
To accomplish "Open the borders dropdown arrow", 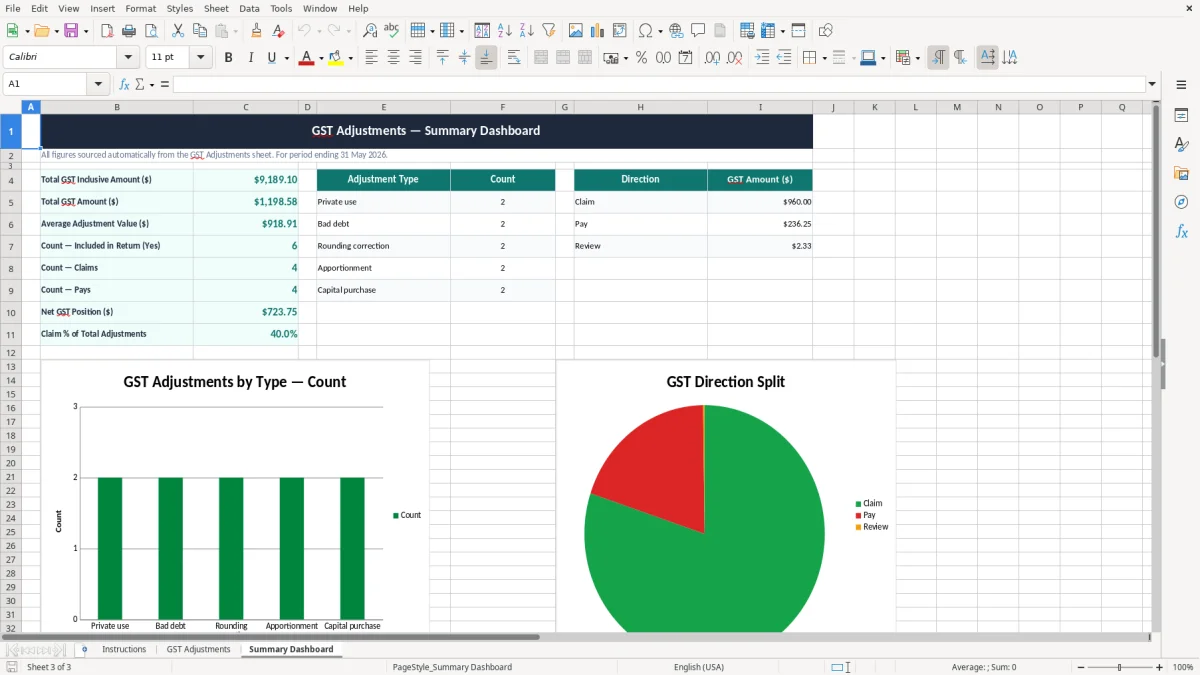I will (824, 58).
